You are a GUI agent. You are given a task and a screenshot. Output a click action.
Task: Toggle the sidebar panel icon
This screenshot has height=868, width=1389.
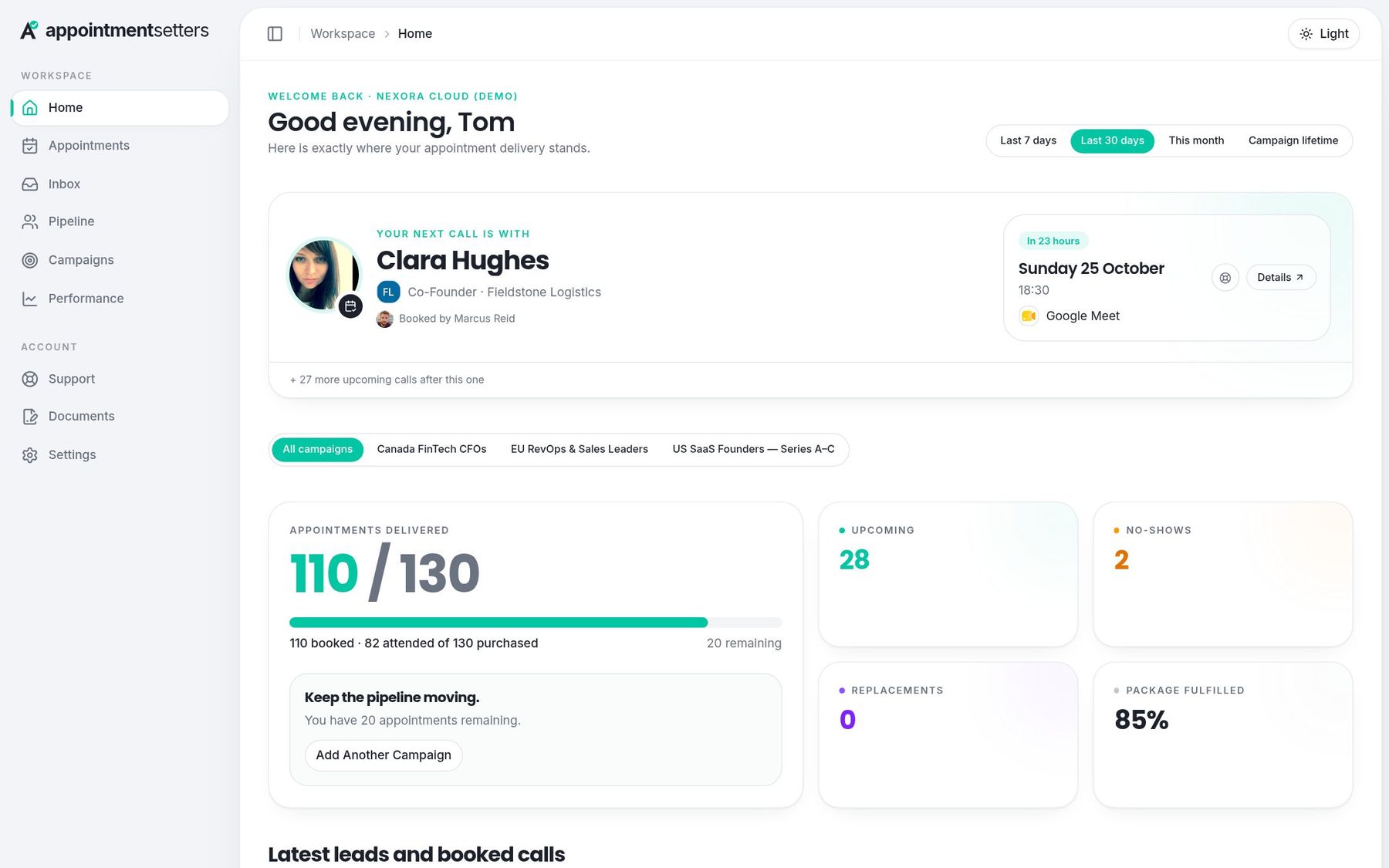(x=275, y=34)
